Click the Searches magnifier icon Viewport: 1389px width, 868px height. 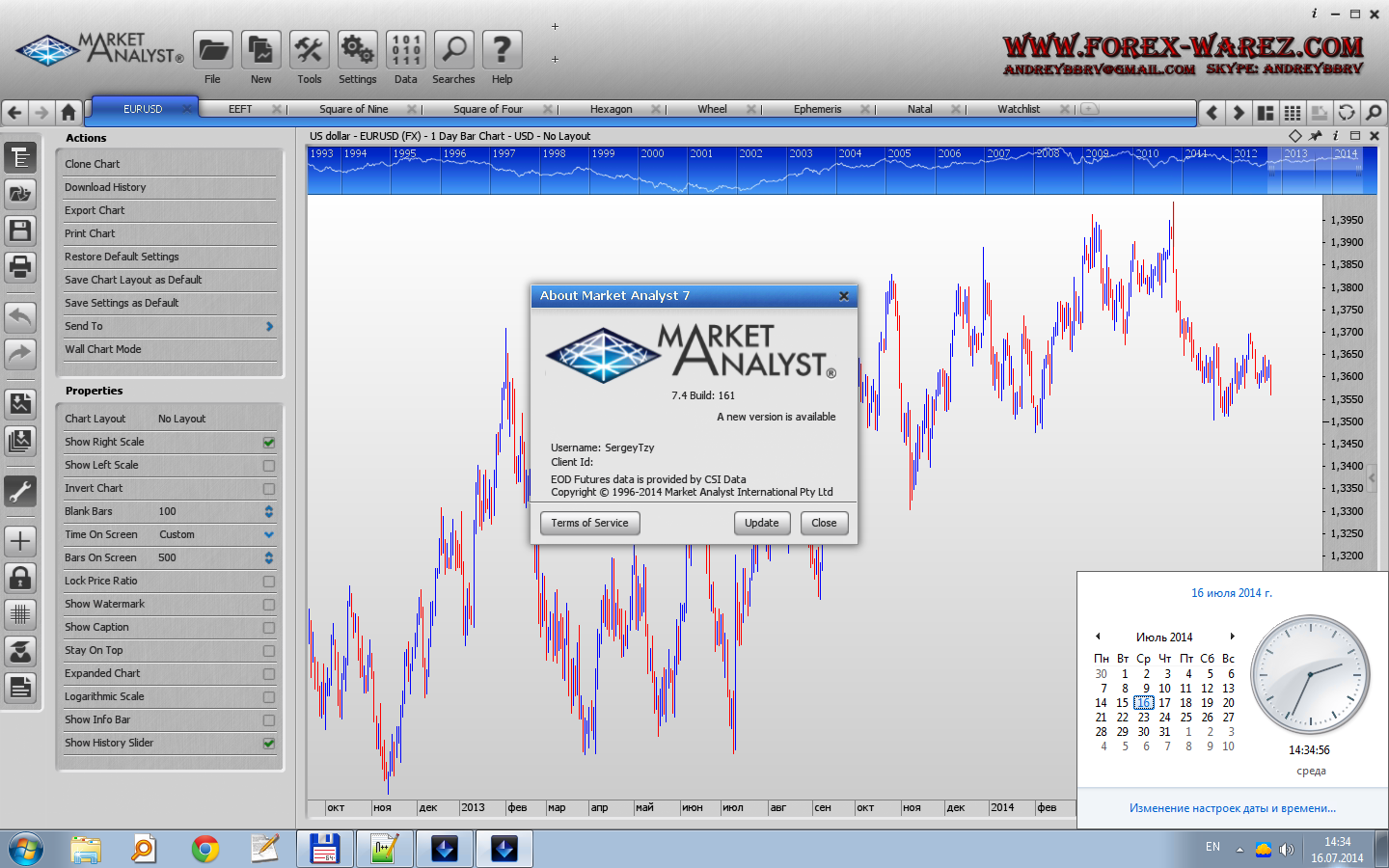[453, 50]
